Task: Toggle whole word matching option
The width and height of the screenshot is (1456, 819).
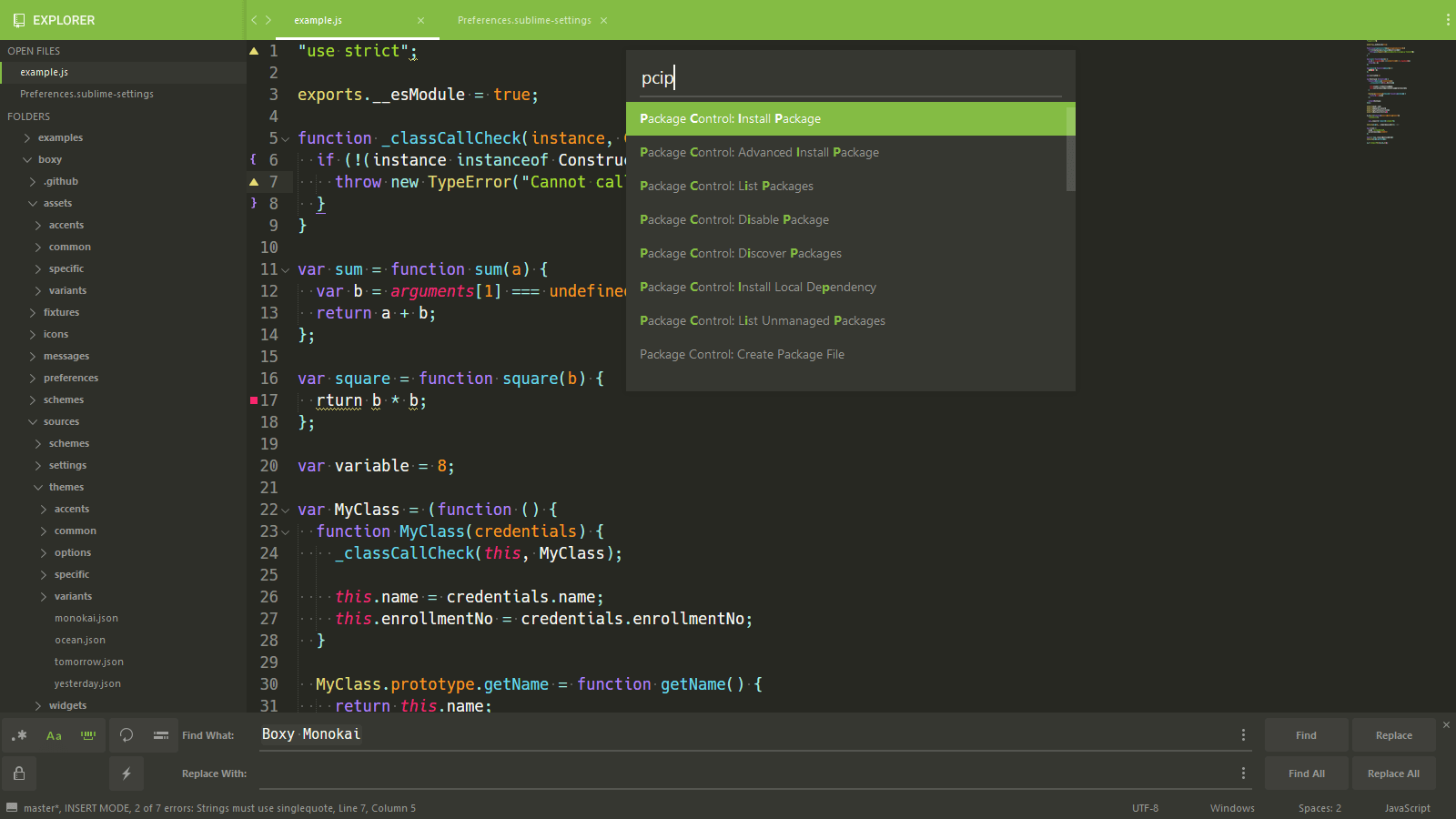Action: (x=88, y=735)
